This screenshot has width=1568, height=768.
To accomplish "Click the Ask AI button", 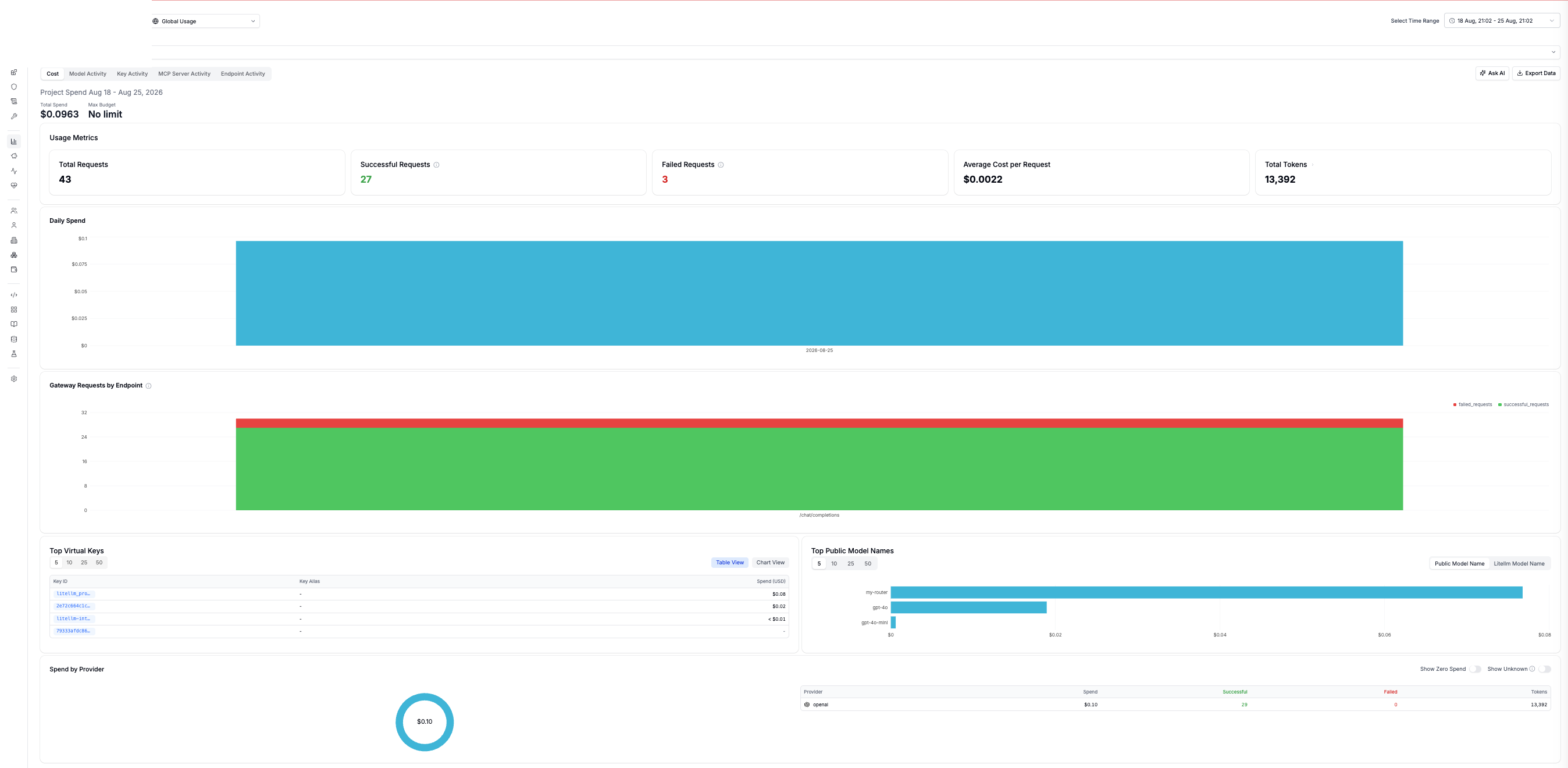I will (1492, 74).
